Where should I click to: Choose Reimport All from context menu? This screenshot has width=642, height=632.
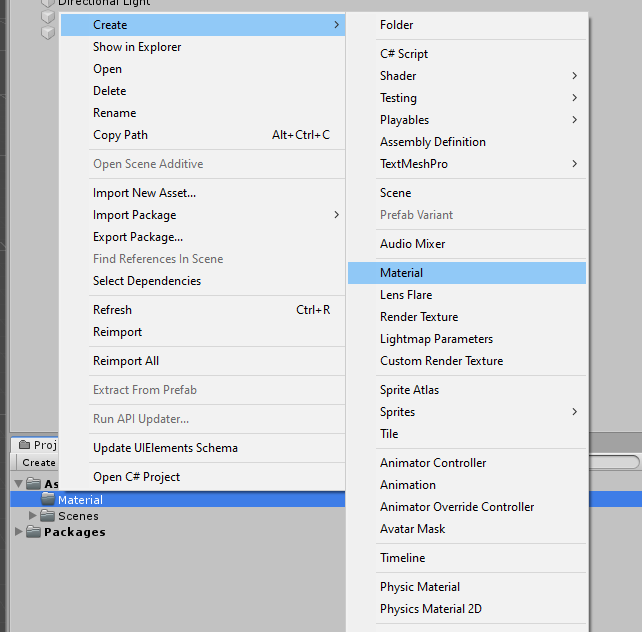[126, 361]
